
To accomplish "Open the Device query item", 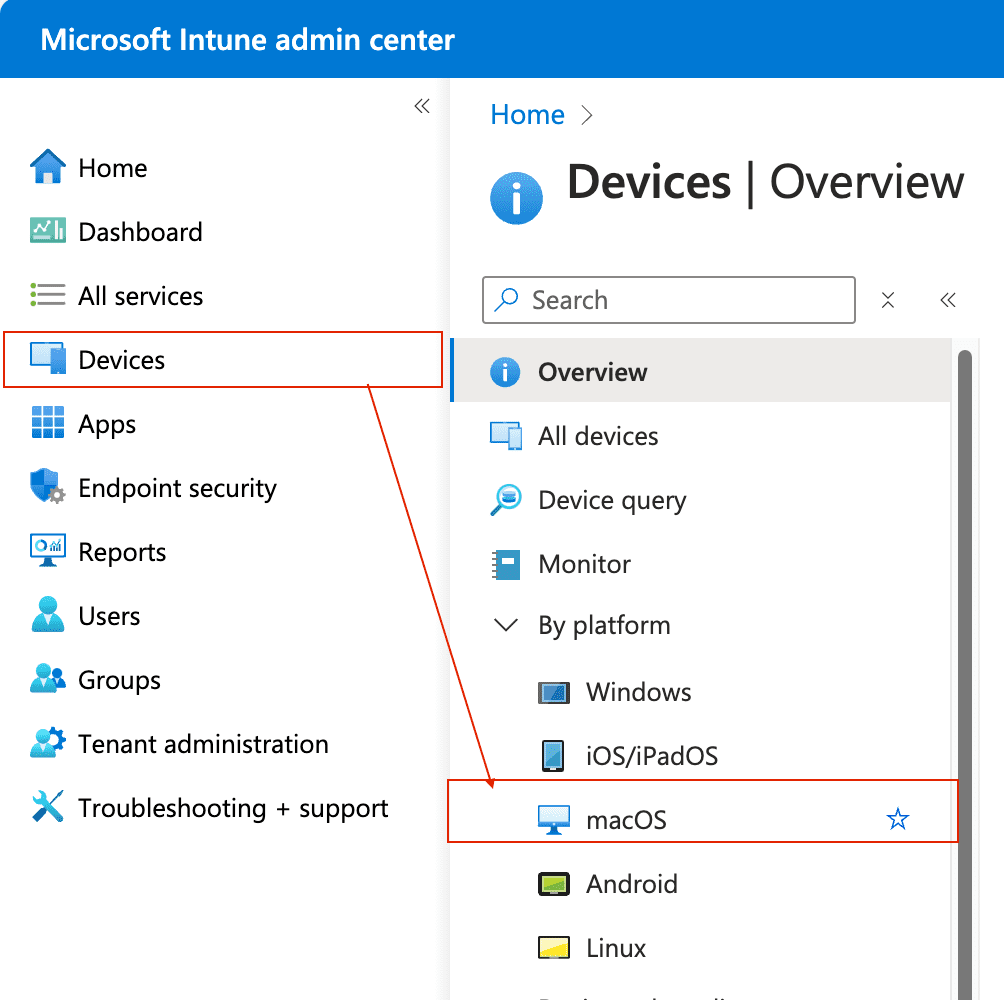I will pos(612,500).
